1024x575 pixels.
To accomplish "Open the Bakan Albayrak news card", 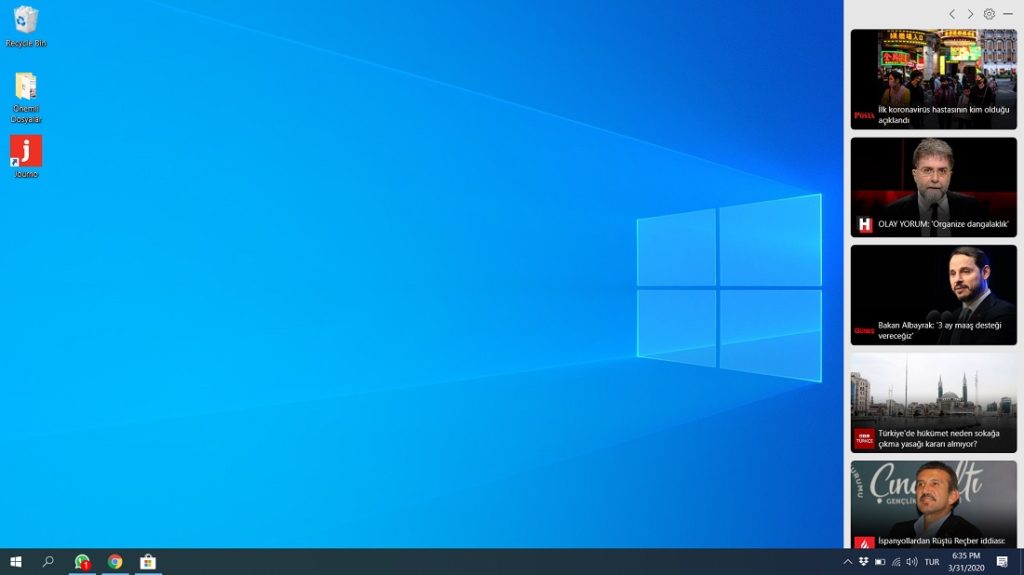I will [x=933, y=295].
